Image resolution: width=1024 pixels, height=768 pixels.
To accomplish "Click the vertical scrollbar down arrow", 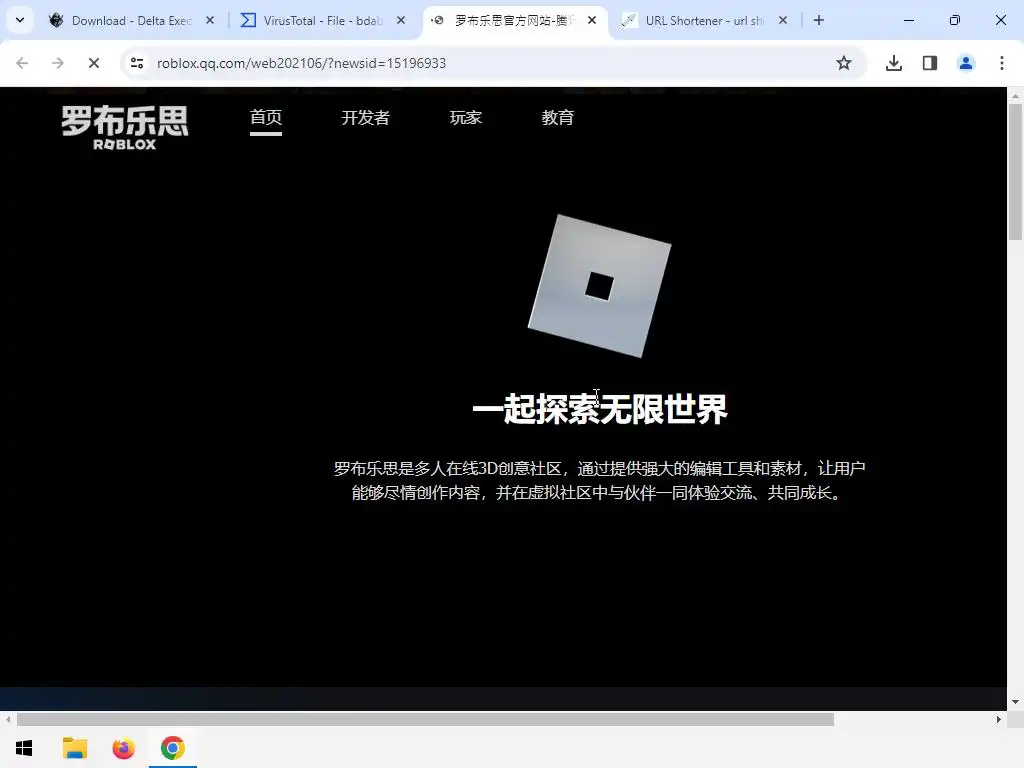I will [x=1015, y=702].
